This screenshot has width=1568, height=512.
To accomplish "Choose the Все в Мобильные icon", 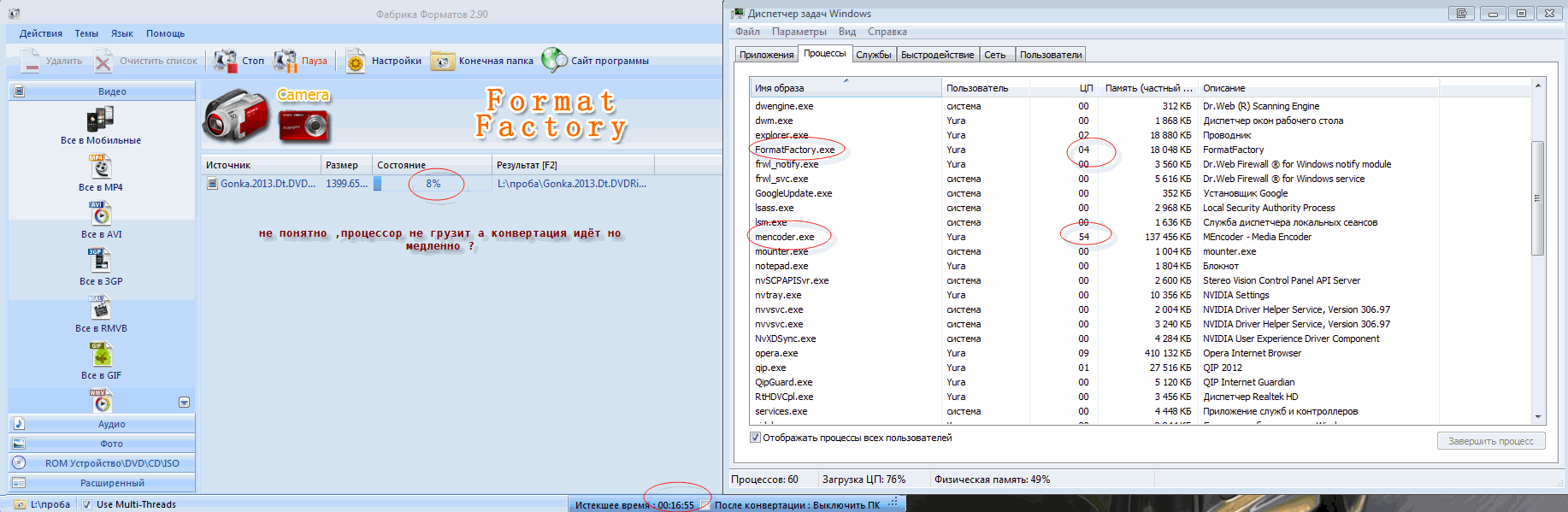I will pos(100,119).
